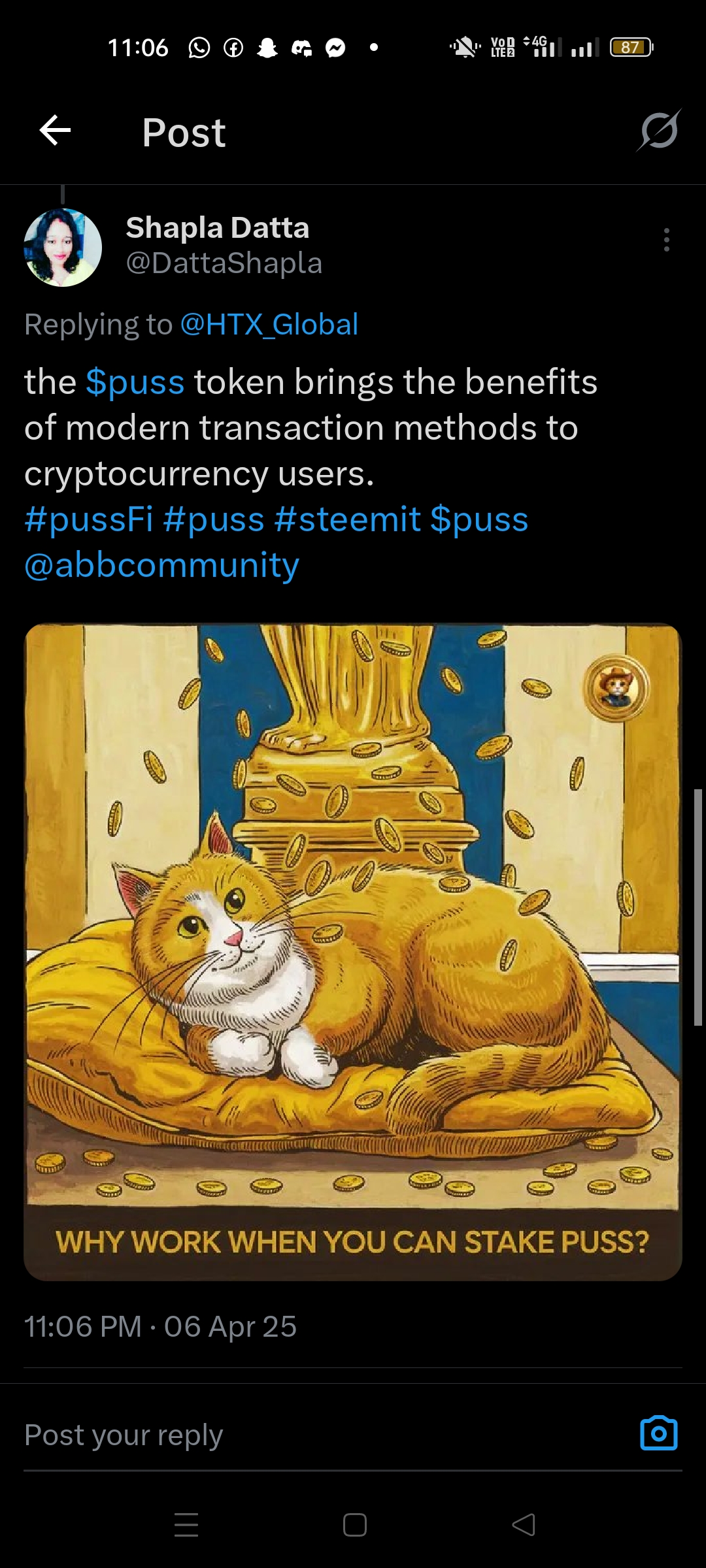This screenshot has height=1568, width=706.
Task: Tap the camera icon in the reply bar
Action: click(x=659, y=1433)
